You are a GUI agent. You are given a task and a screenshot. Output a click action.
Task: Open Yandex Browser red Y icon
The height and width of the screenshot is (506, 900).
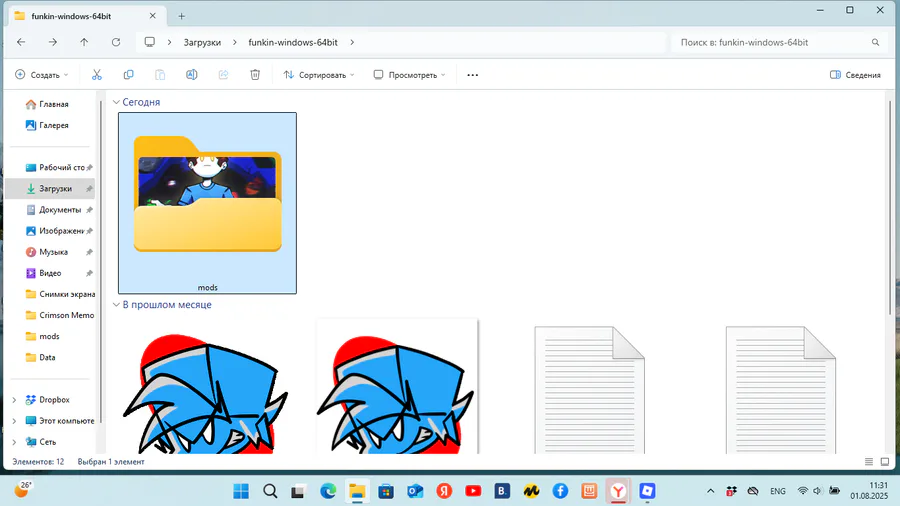[618, 491]
